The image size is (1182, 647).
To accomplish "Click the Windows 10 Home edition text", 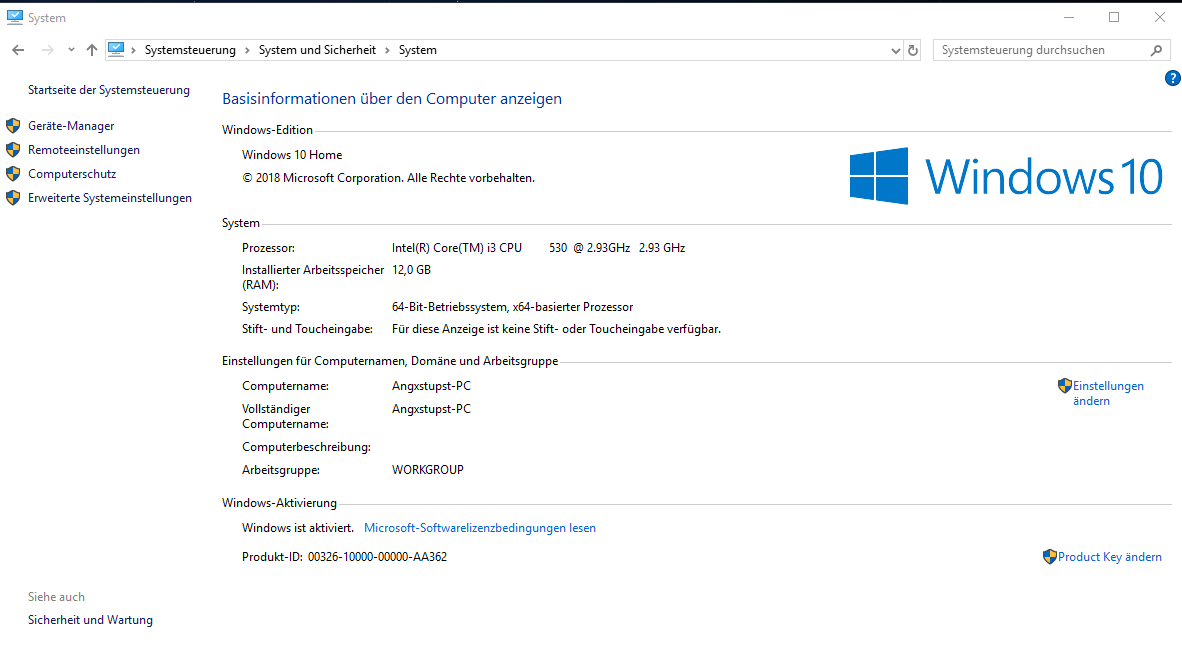I will click(292, 155).
